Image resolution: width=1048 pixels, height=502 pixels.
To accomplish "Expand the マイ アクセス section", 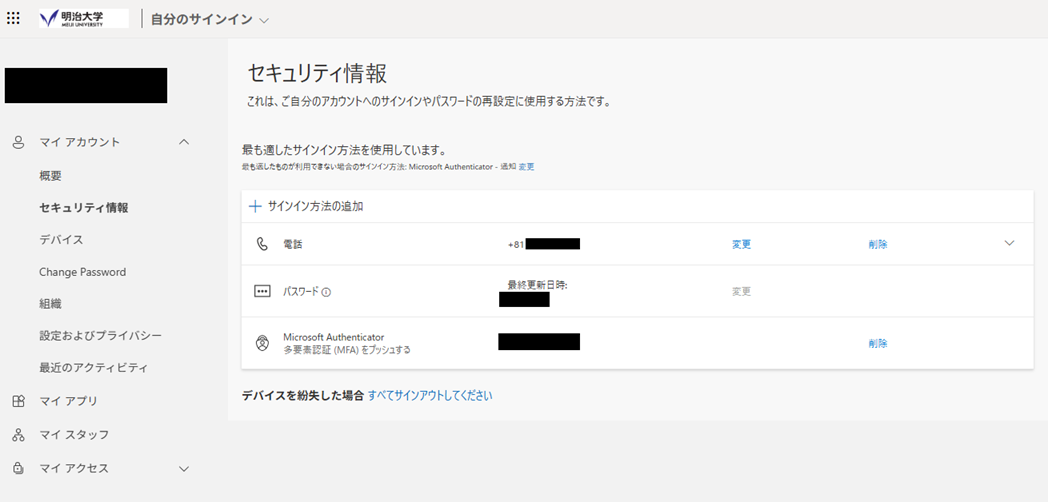I will tap(183, 468).
